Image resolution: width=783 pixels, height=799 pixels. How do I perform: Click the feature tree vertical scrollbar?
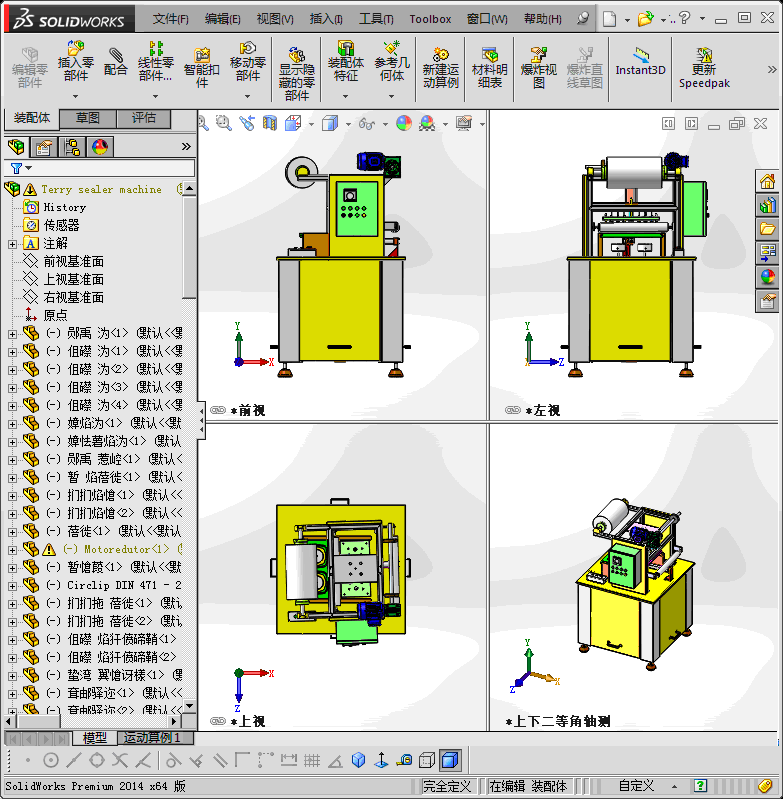pyautogui.click(x=190, y=247)
